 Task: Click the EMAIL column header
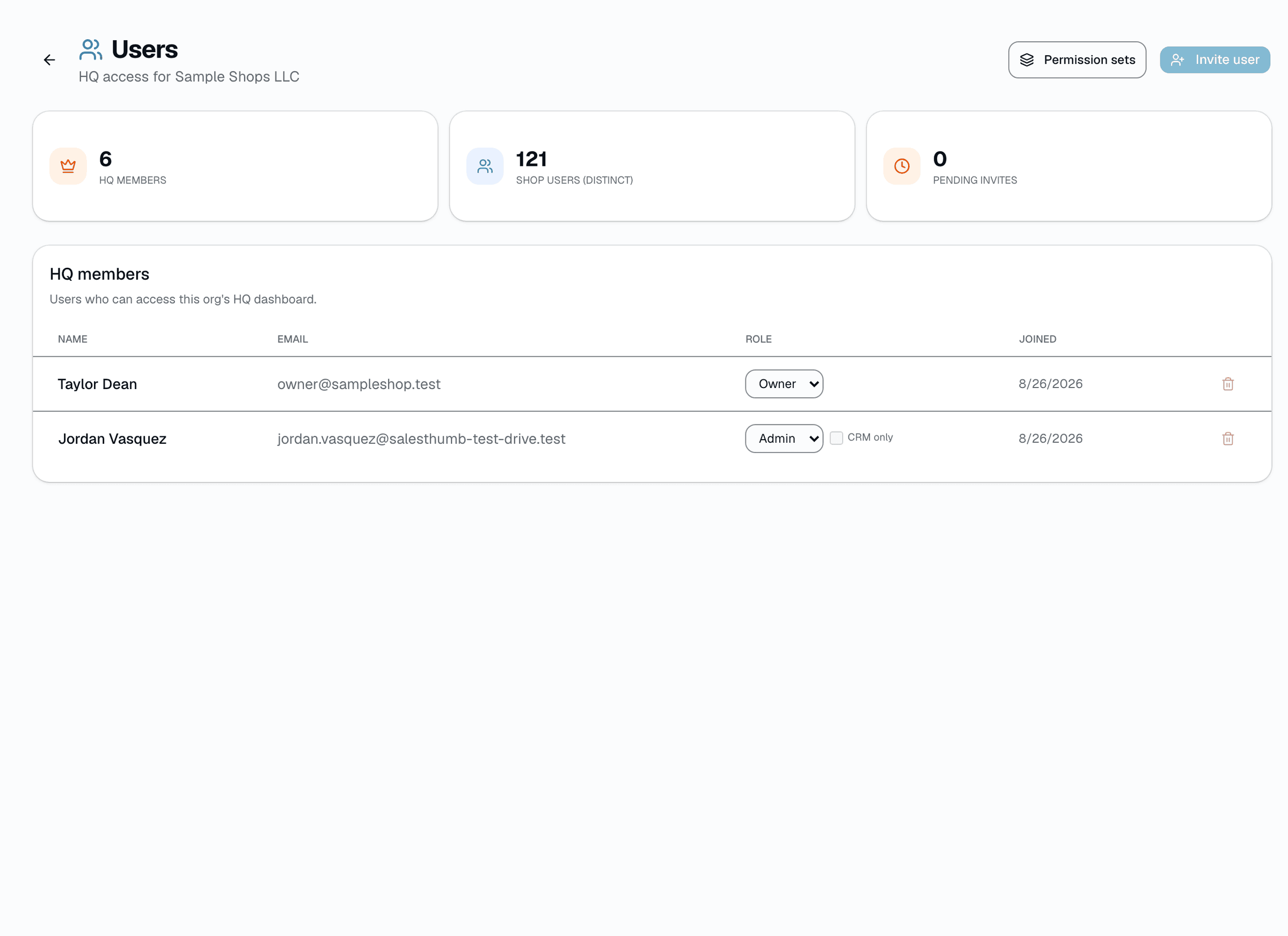pos(292,339)
